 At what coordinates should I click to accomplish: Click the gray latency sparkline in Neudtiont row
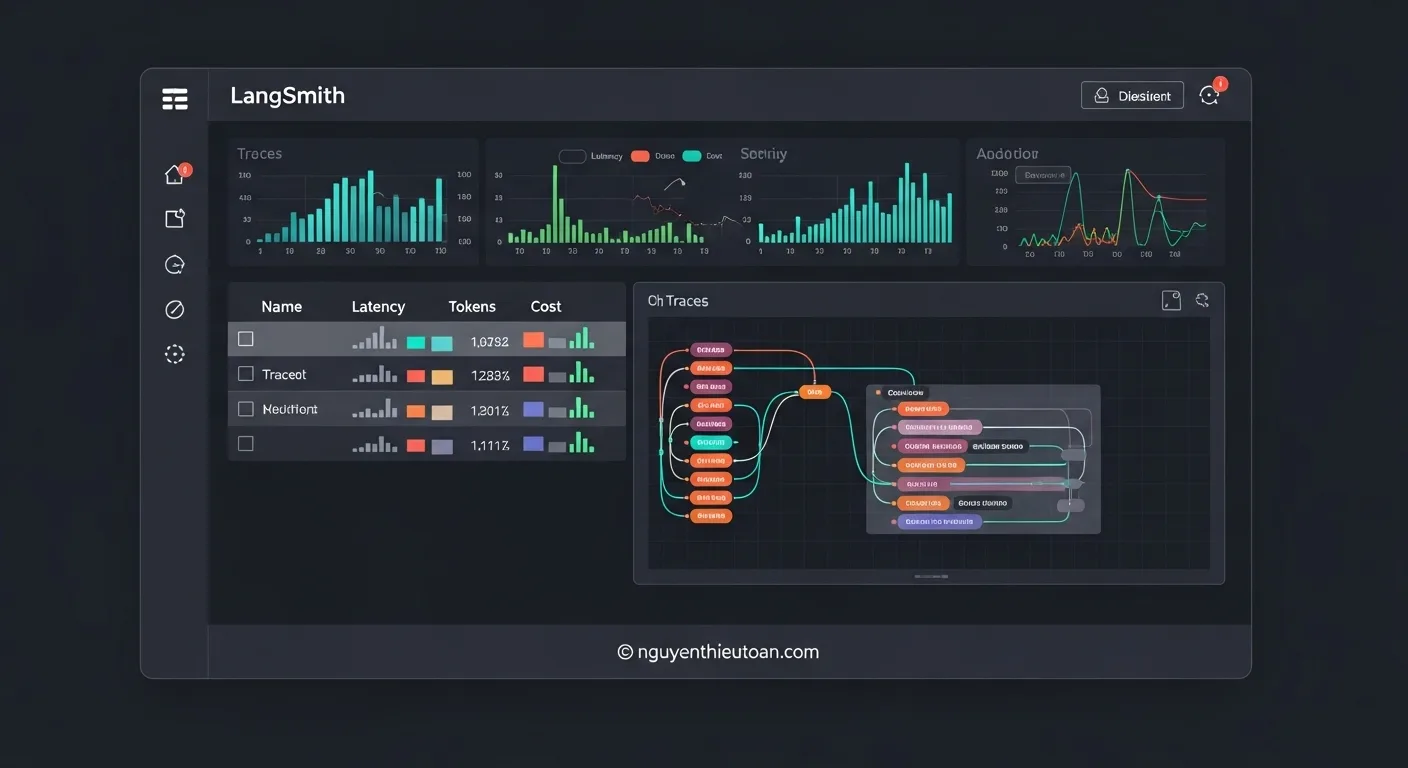tap(374, 409)
